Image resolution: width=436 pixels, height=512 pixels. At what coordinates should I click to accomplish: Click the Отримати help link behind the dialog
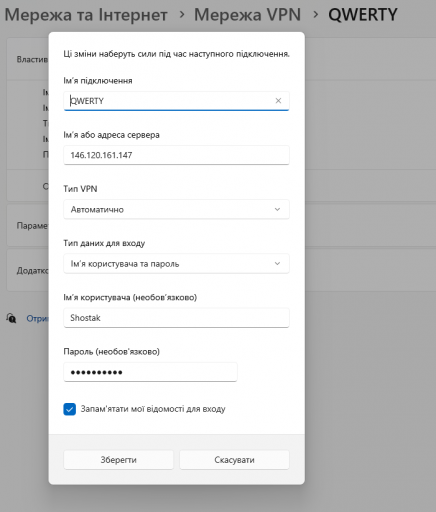pyautogui.click(x=37, y=319)
